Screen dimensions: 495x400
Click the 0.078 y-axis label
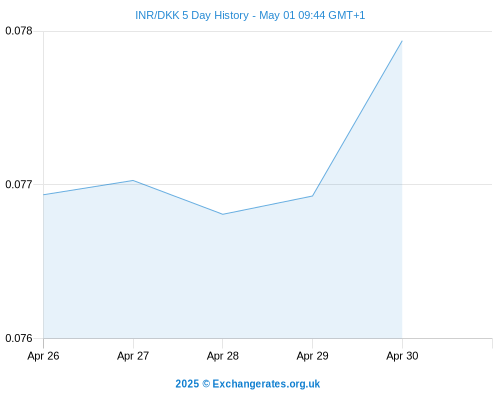pyautogui.click(x=19, y=31)
